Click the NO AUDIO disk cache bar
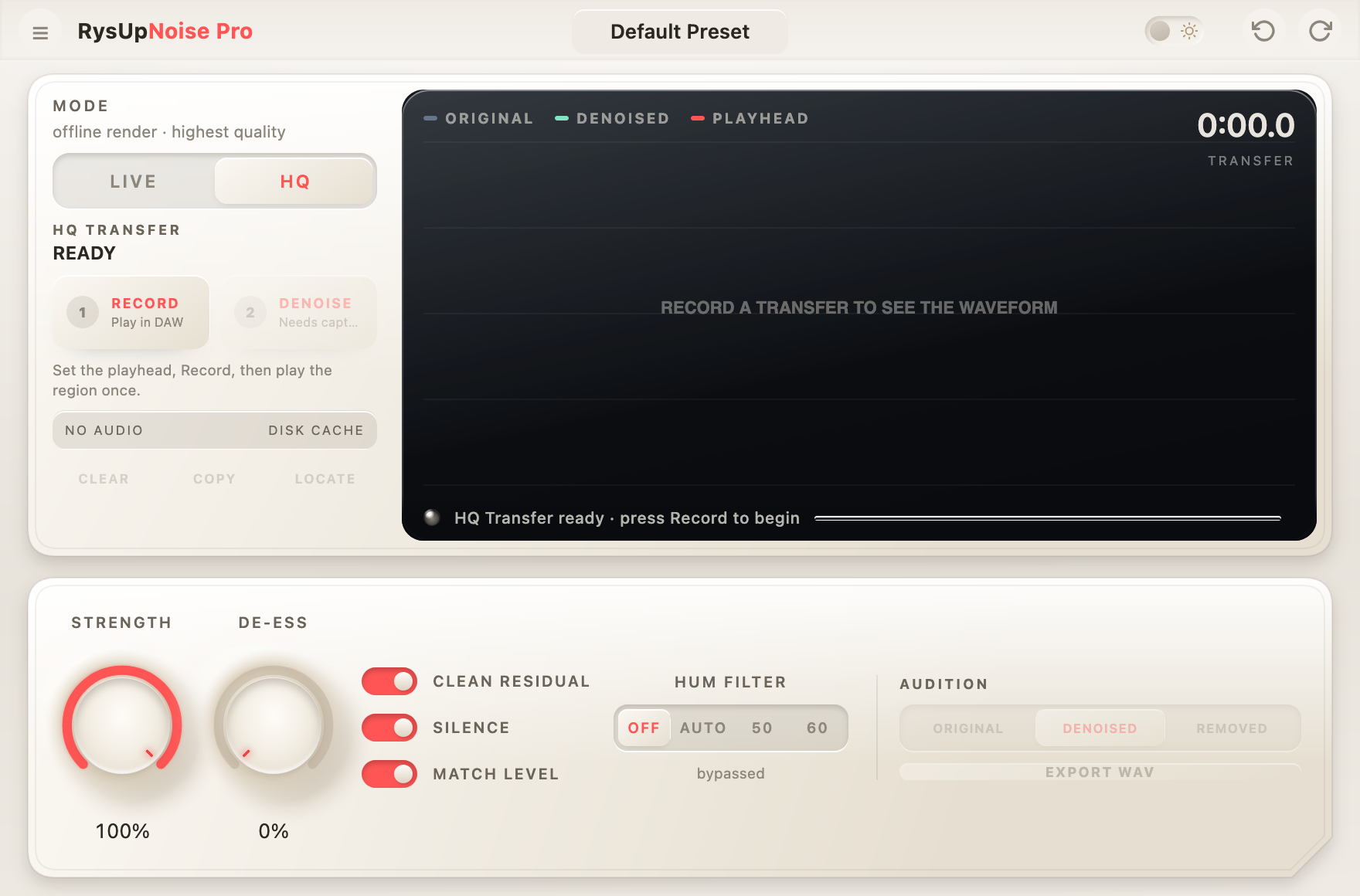This screenshot has height=896, width=1360. pos(215,430)
